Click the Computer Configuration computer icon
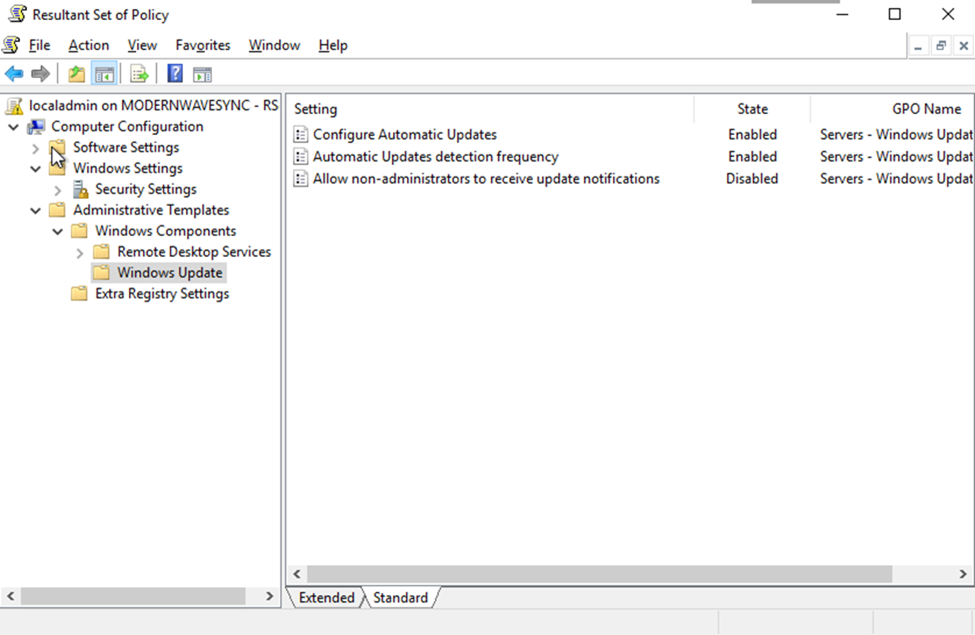975x635 pixels. (x=36, y=127)
